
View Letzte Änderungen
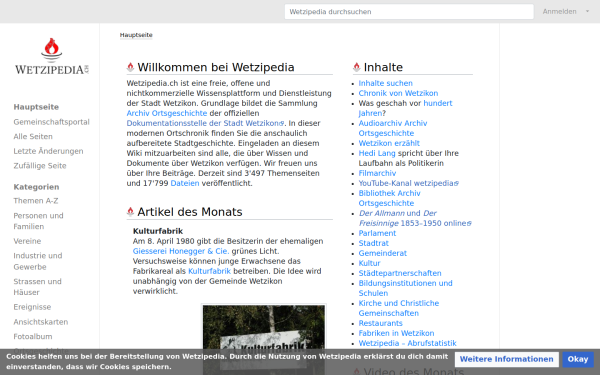click(x=48, y=151)
